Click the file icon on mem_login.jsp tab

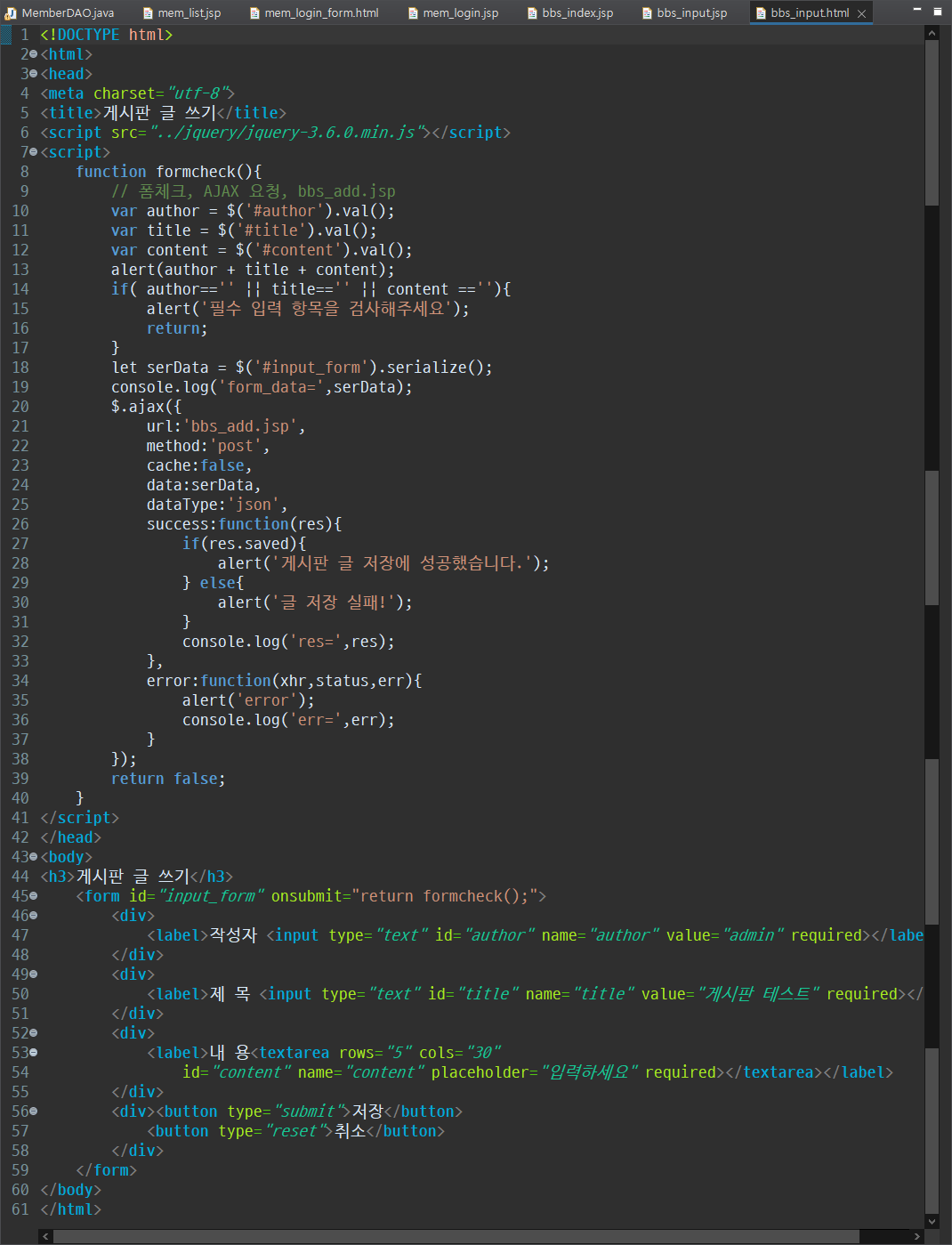(413, 13)
